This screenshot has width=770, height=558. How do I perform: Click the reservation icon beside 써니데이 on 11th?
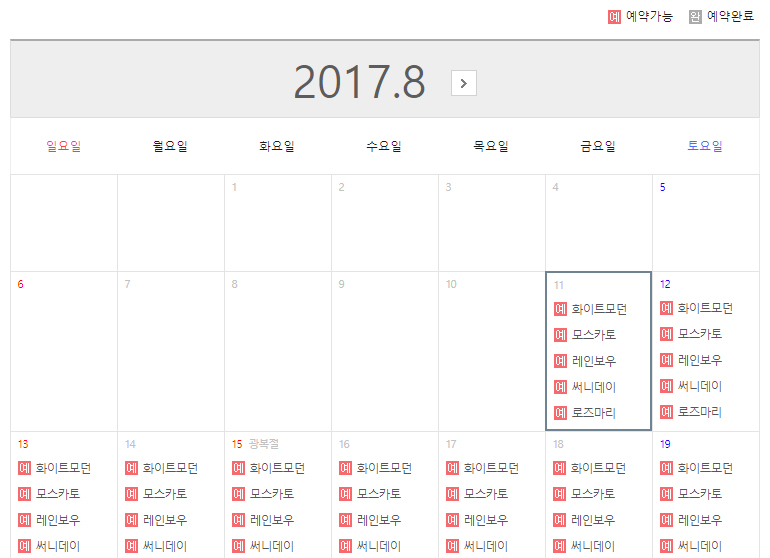(x=560, y=387)
